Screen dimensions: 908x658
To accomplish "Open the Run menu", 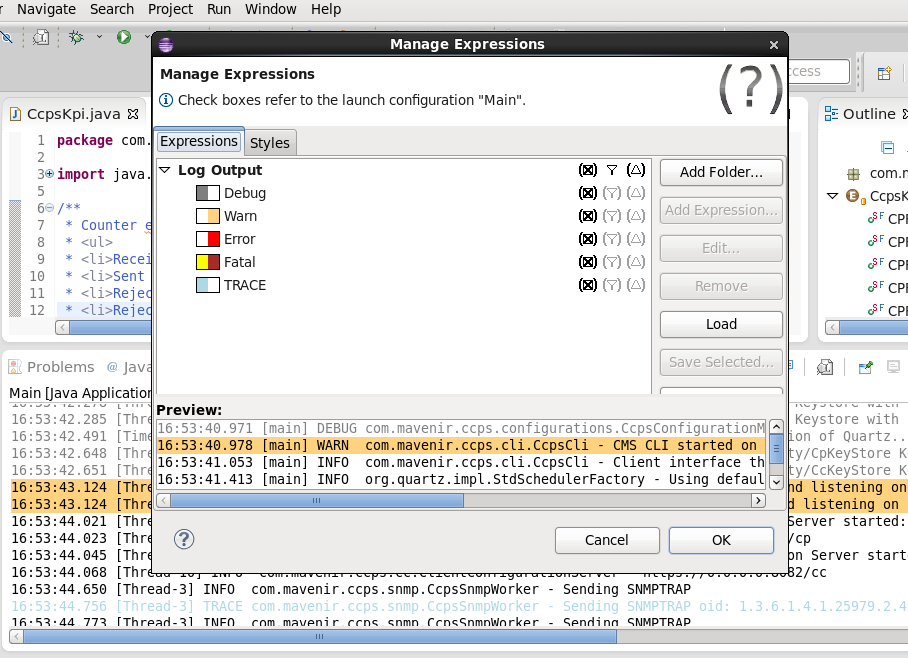I will (219, 9).
